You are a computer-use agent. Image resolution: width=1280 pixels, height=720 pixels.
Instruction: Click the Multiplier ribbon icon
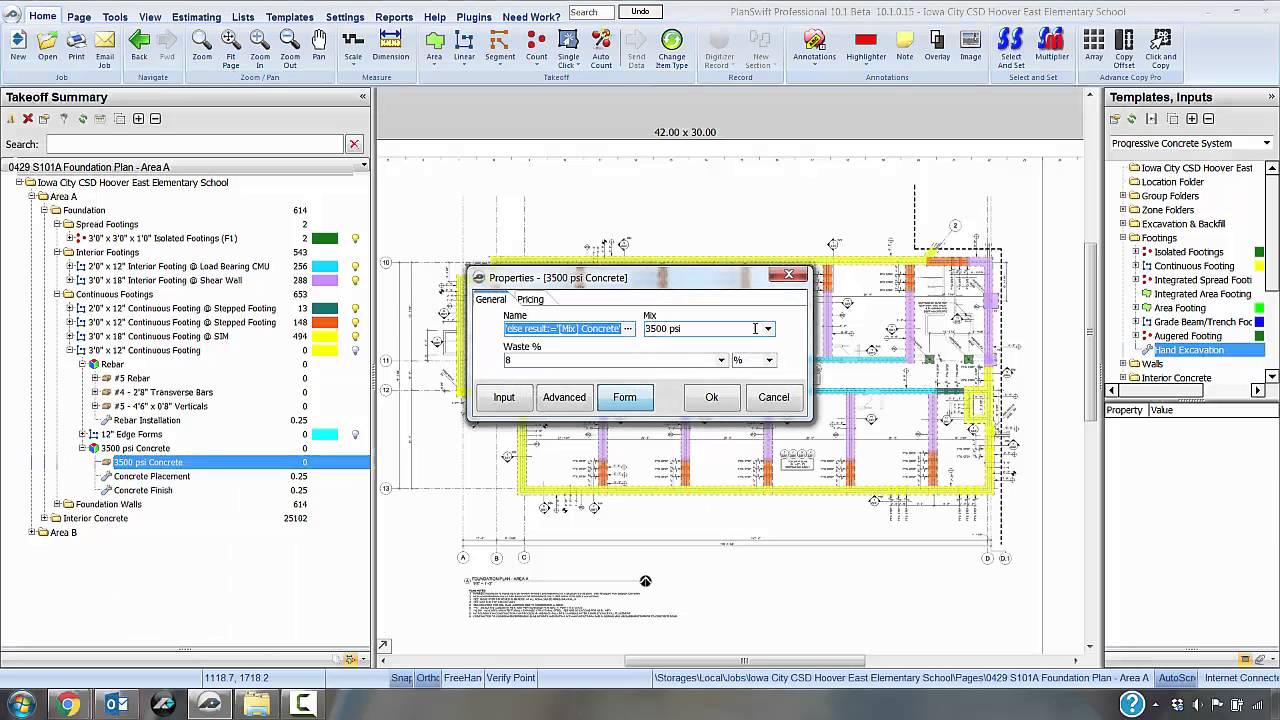(x=1052, y=44)
